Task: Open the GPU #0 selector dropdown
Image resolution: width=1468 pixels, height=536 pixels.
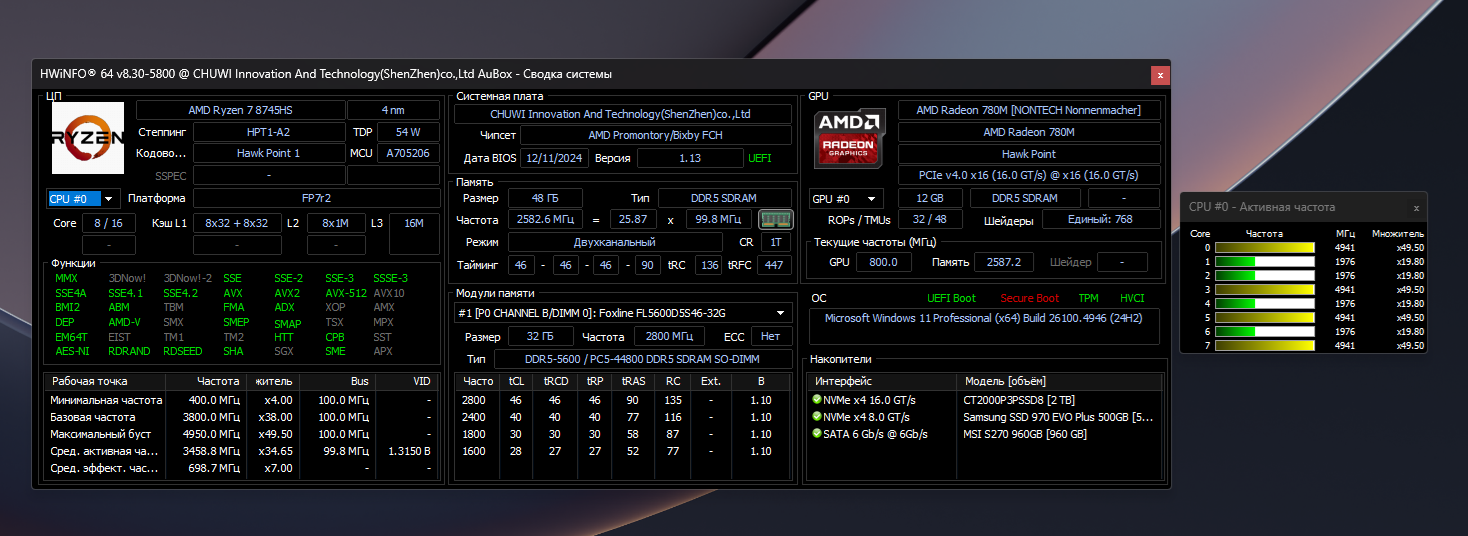Action: [x=846, y=198]
